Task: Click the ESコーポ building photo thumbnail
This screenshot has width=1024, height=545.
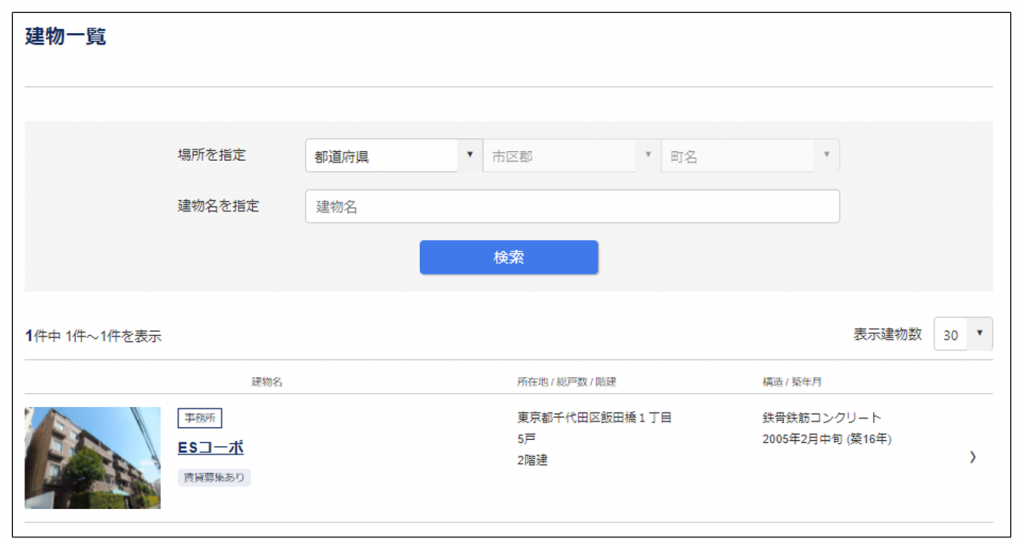Action: tap(93, 457)
